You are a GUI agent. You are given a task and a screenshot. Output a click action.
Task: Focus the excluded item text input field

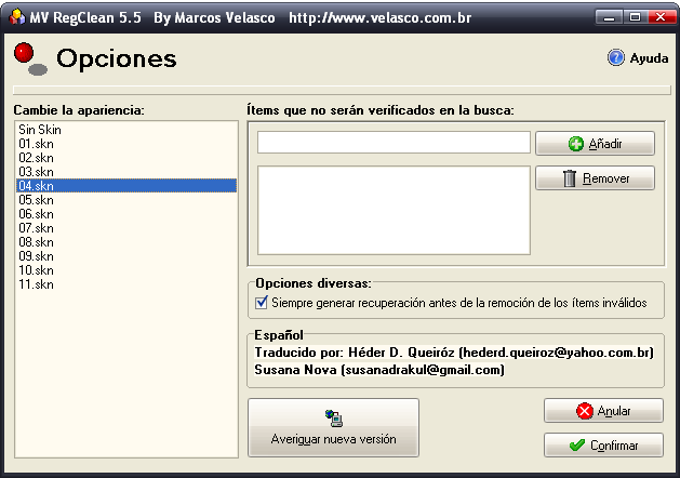394,142
